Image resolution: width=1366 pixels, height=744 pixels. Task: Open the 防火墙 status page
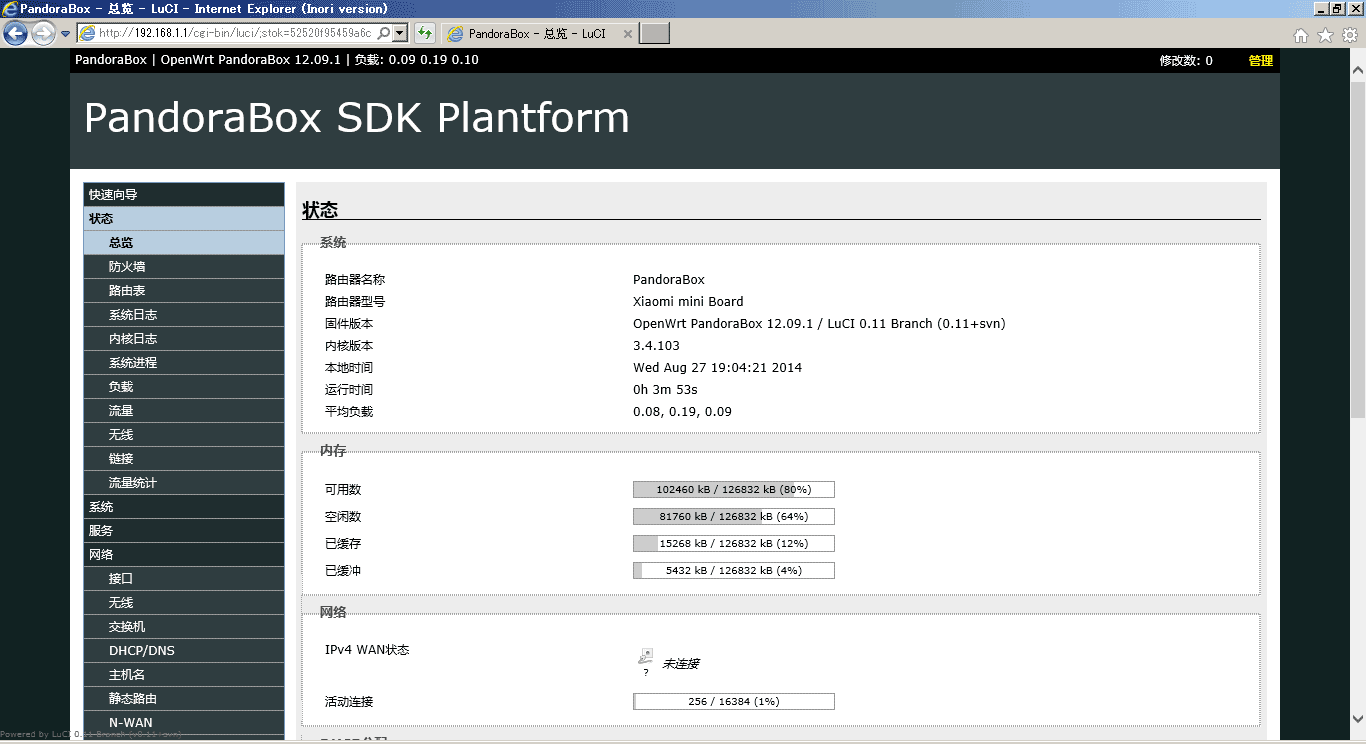click(184, 266)
